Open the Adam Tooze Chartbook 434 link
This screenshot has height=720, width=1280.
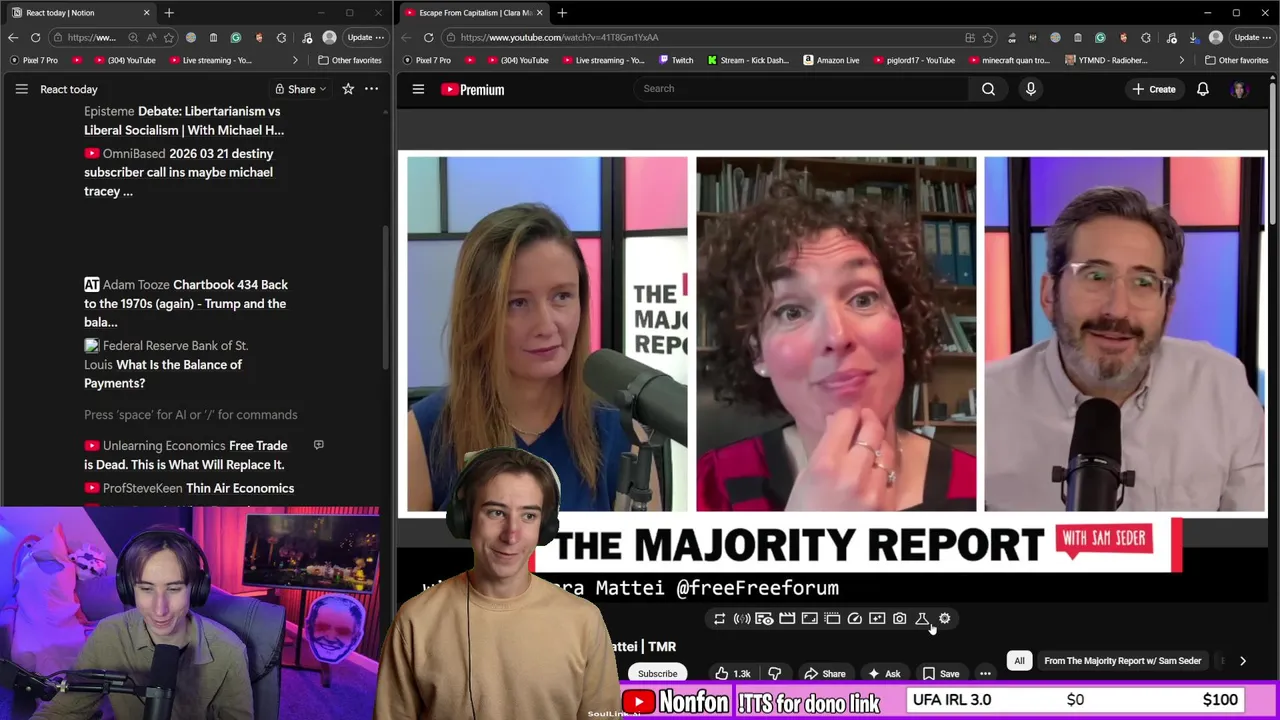click(186, 303)
